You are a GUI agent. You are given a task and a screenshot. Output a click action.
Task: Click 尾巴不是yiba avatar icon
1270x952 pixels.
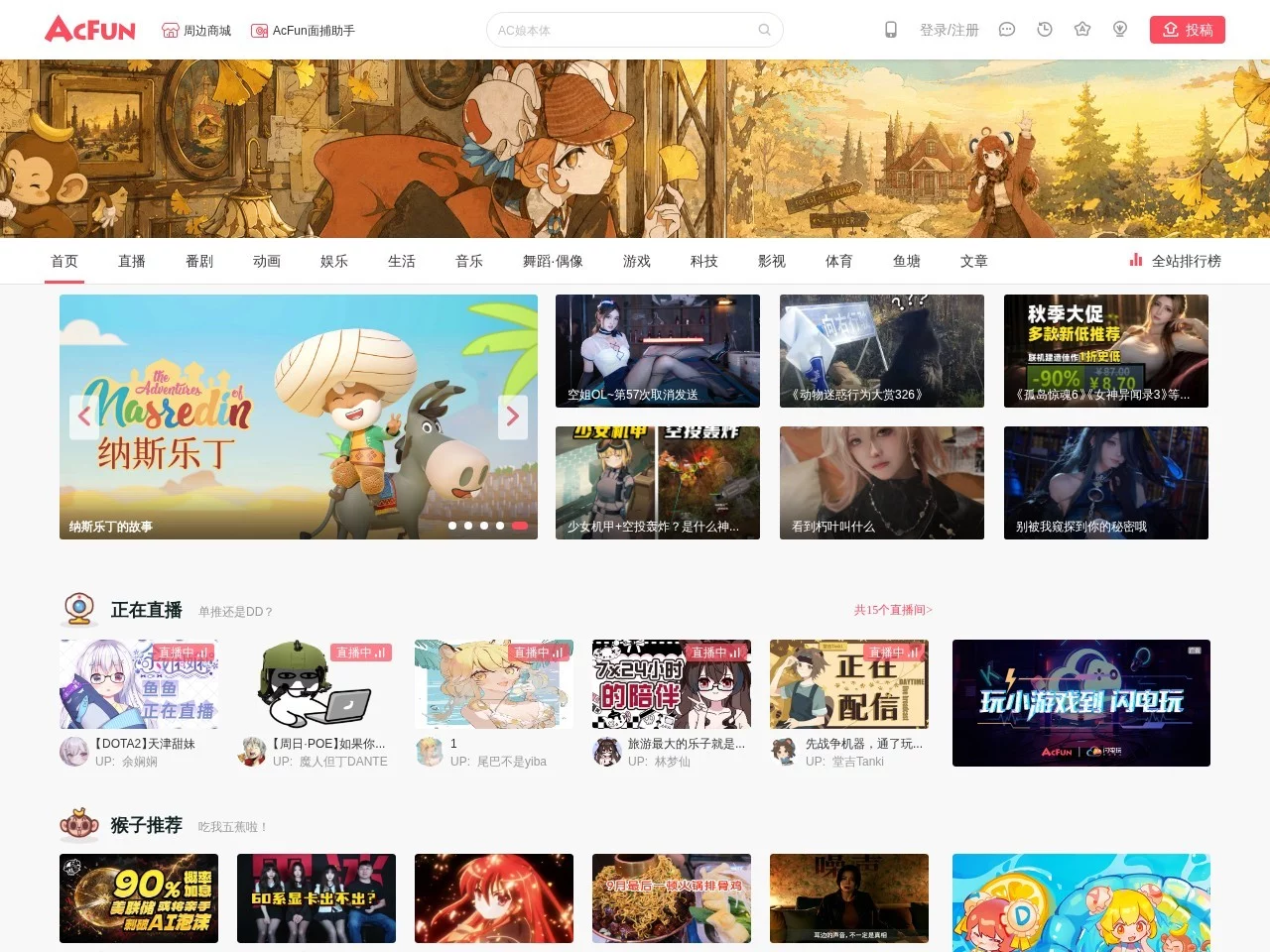430,752
